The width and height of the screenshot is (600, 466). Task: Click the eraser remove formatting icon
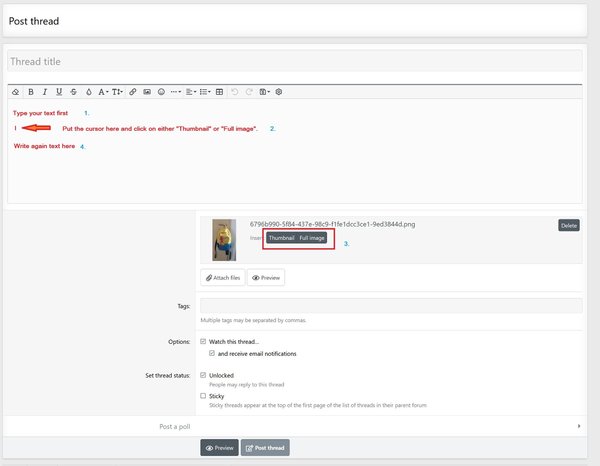pos(15,91)
